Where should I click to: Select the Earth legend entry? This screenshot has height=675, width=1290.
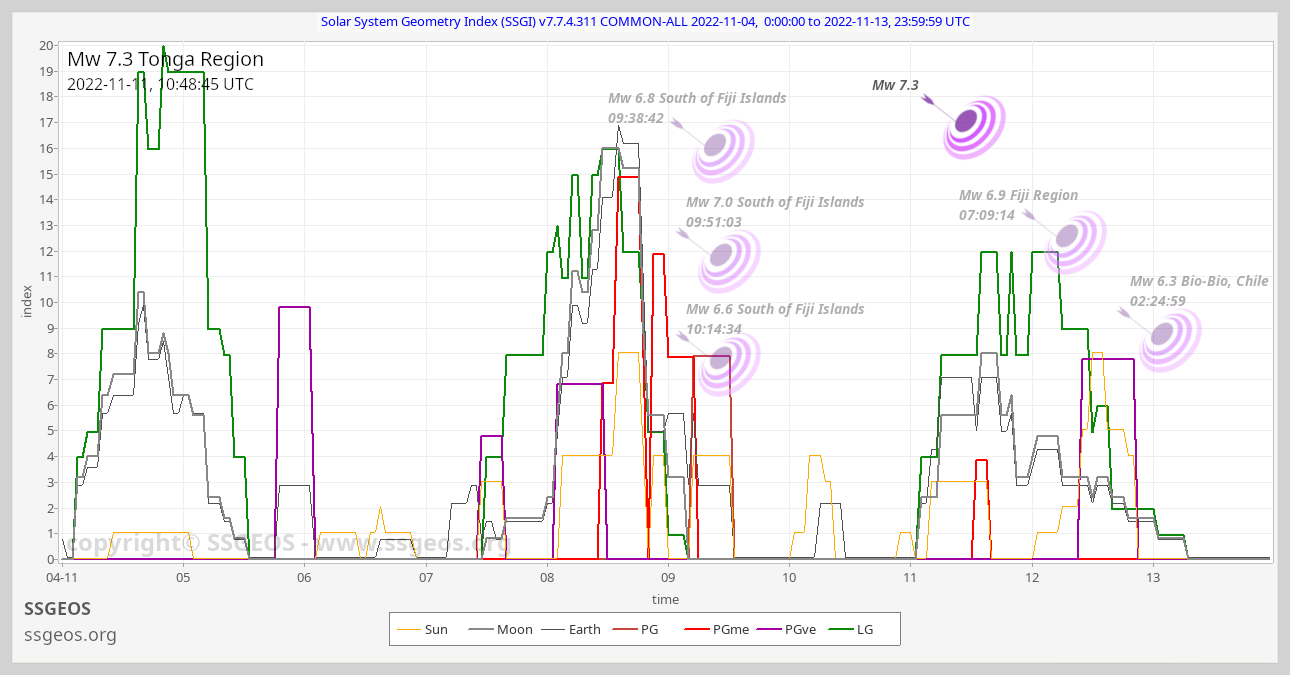(572, 630)
